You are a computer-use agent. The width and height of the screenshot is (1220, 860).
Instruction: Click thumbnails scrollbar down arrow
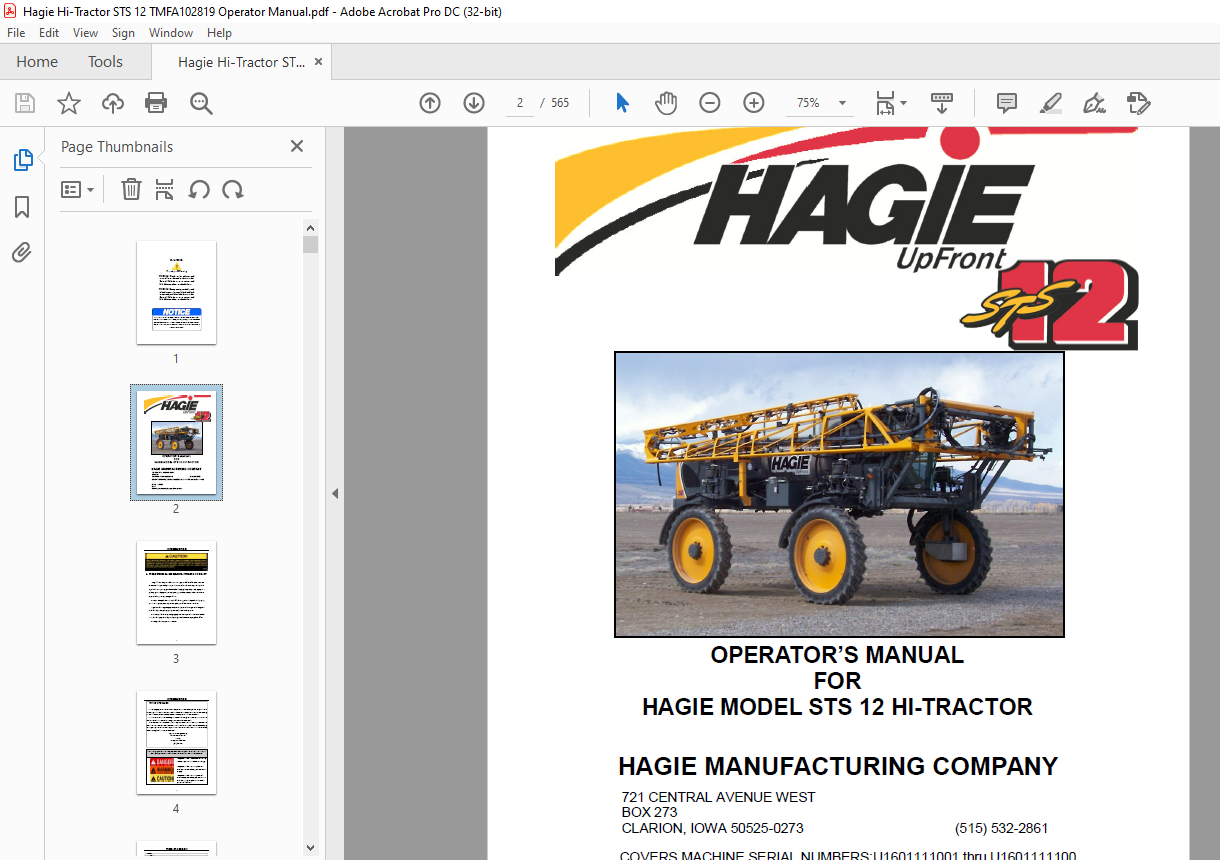[x=310, y=848]
